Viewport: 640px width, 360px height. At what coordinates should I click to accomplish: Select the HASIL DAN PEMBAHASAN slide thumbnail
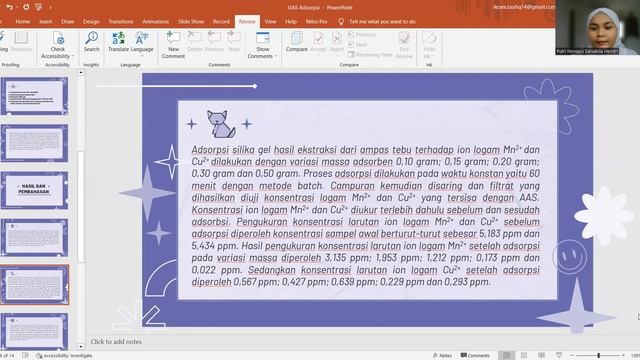click(34, 190)
